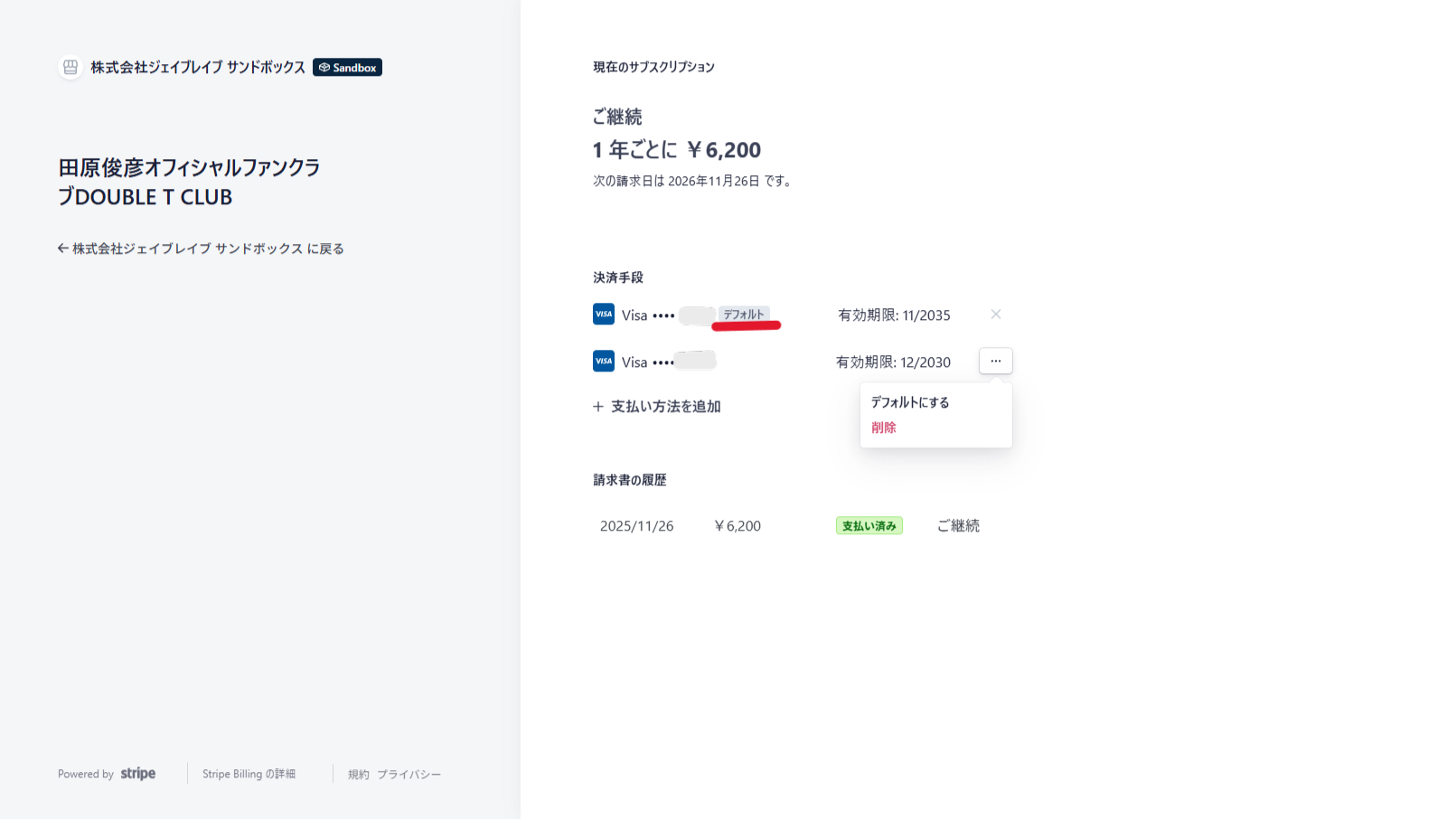Click the Visa logo of the card expiring 12/2030
This screenshot has height=819, width=1456.
(604, 361)
